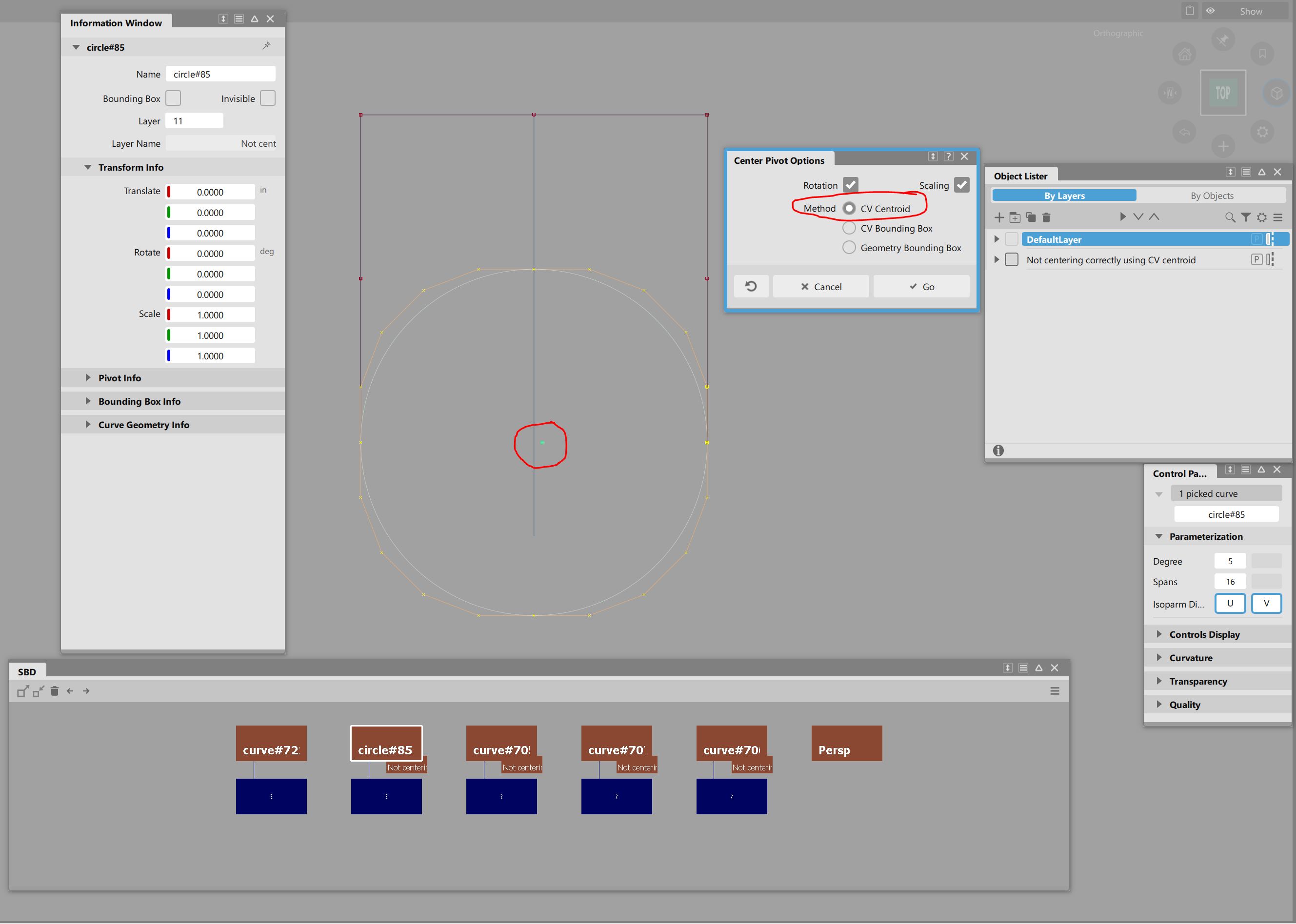This screenshot has height=924, width=1296.
Task: Click the delete trash icon in SBD toolbar
Action: coord(55,691)
